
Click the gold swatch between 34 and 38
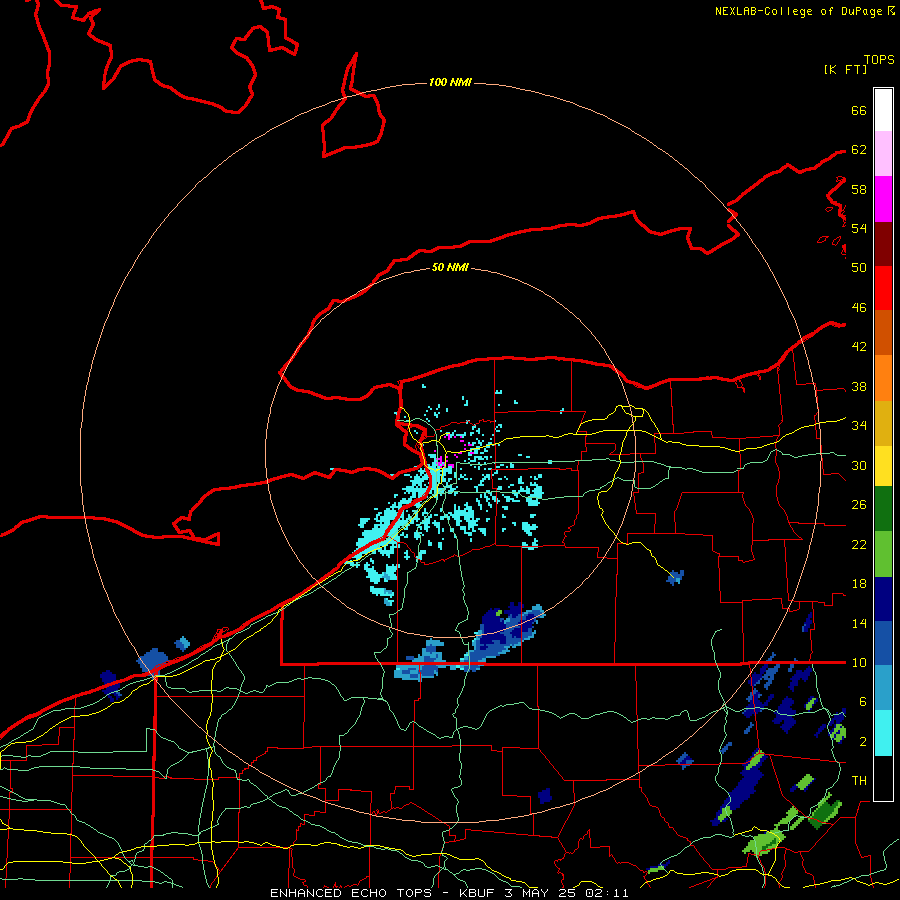(x=883, y=423)
